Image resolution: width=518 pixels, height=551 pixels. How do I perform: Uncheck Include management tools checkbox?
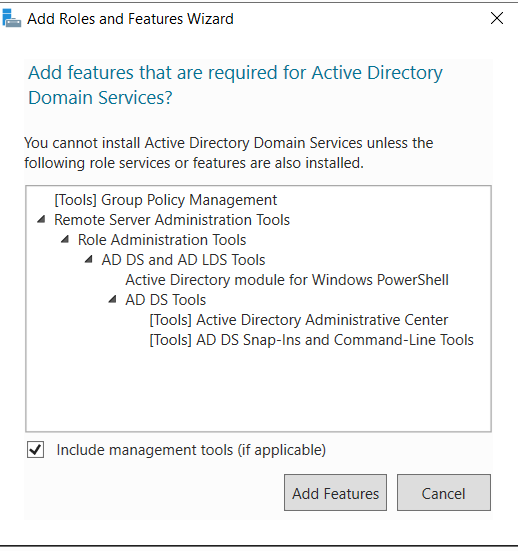[x=35, y=449]
